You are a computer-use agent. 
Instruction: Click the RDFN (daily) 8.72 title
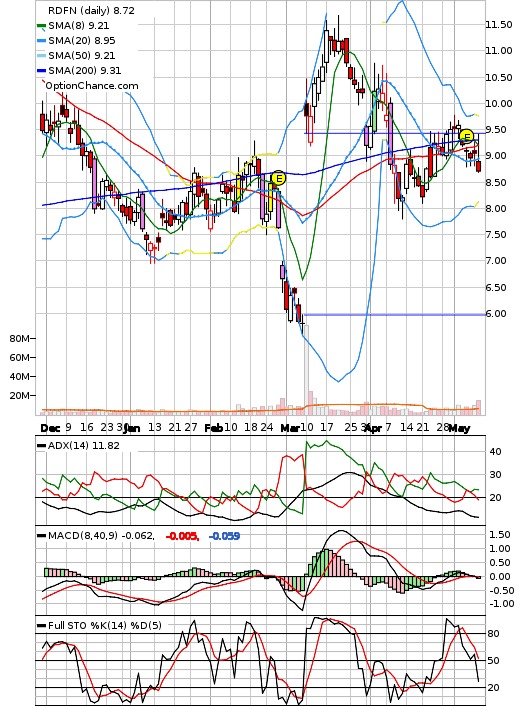[x=91, y=11]
